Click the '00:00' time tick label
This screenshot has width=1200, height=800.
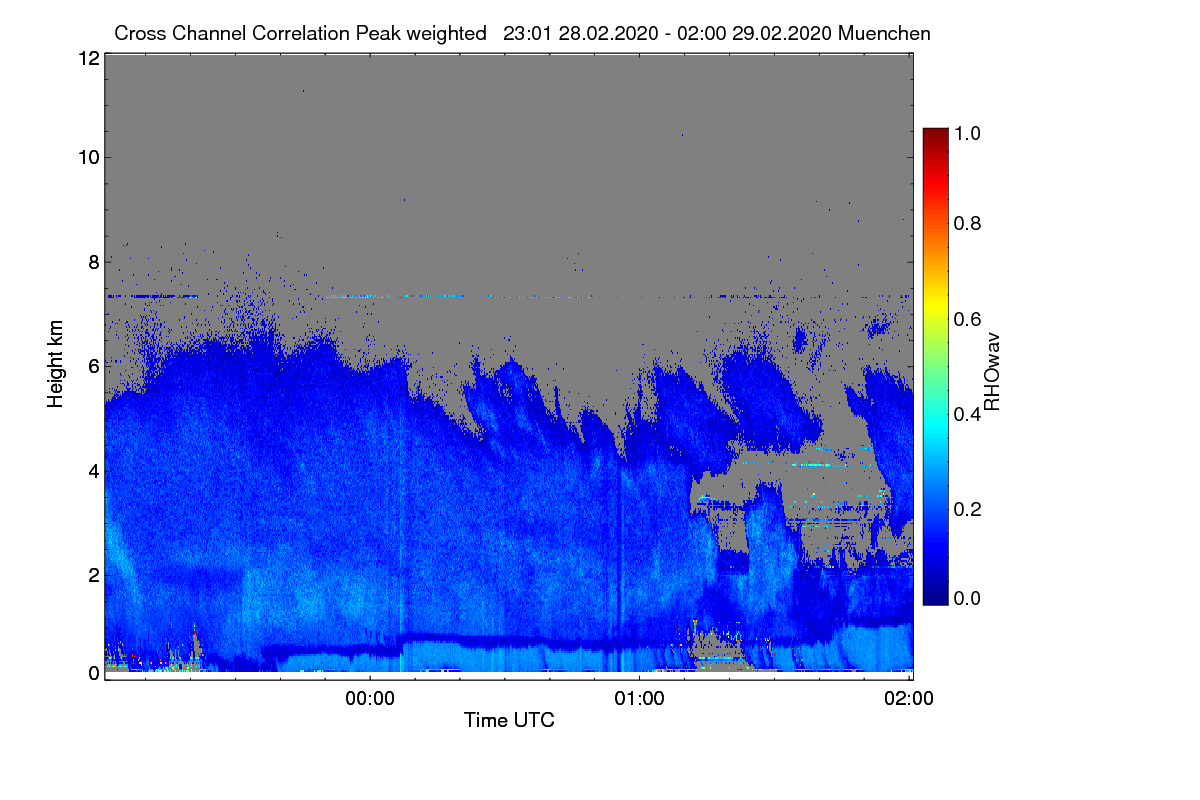pyautogui.click(x=370, y=699)
